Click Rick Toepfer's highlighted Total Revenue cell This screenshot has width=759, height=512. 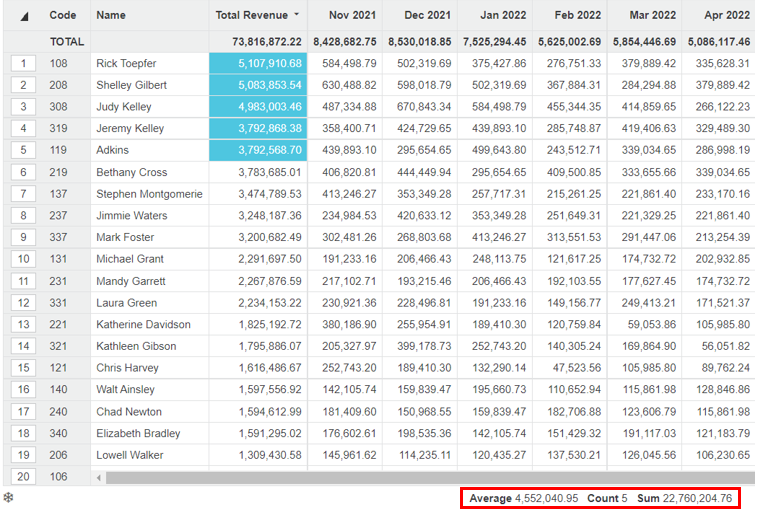257,63
